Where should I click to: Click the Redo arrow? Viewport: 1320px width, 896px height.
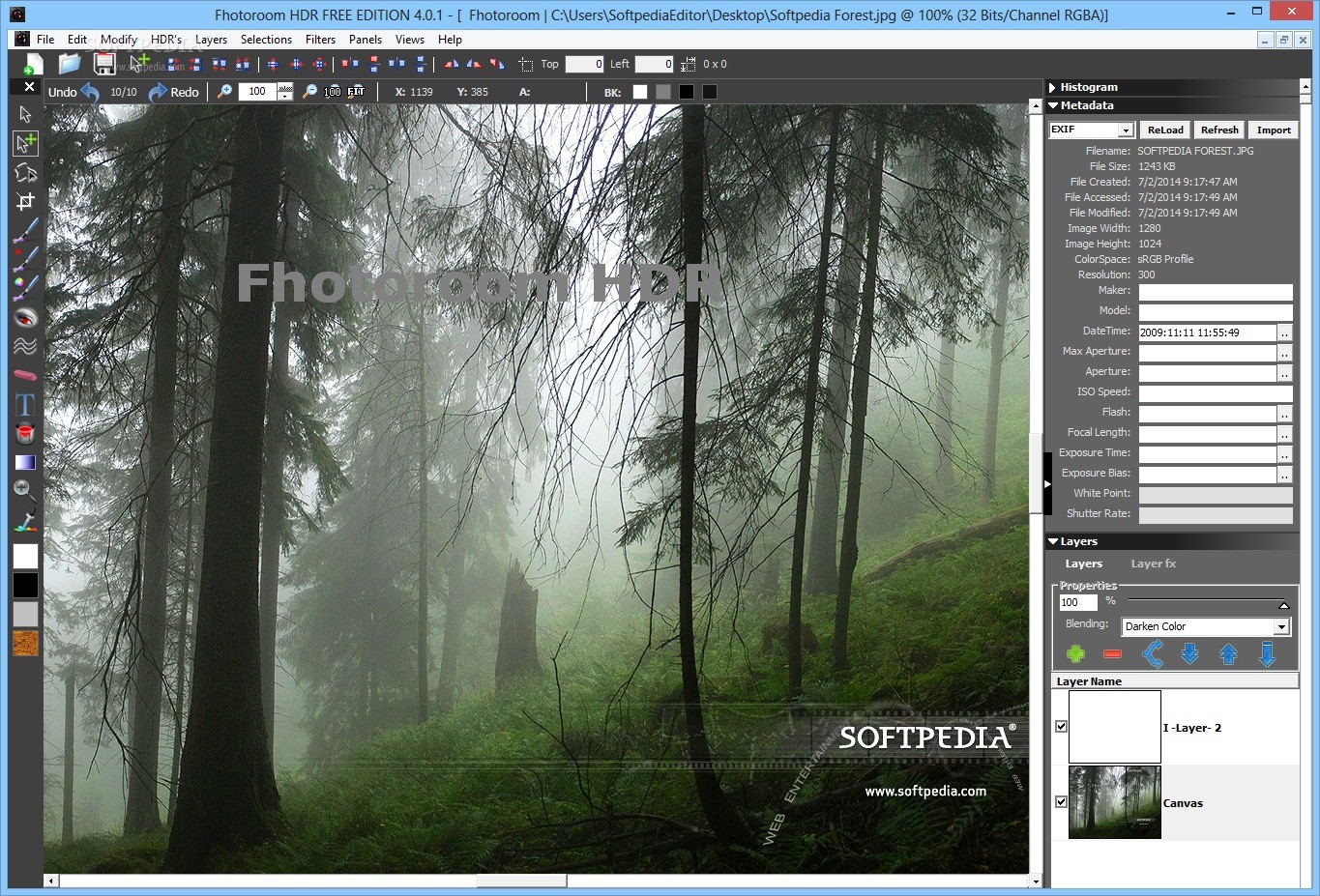158,93
